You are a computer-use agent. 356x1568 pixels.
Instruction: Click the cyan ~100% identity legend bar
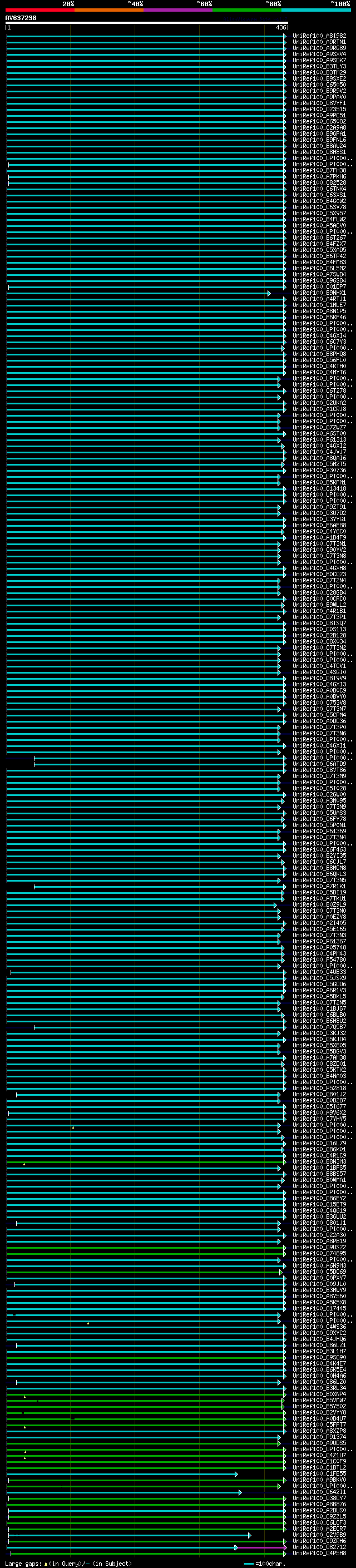point(317,10)
